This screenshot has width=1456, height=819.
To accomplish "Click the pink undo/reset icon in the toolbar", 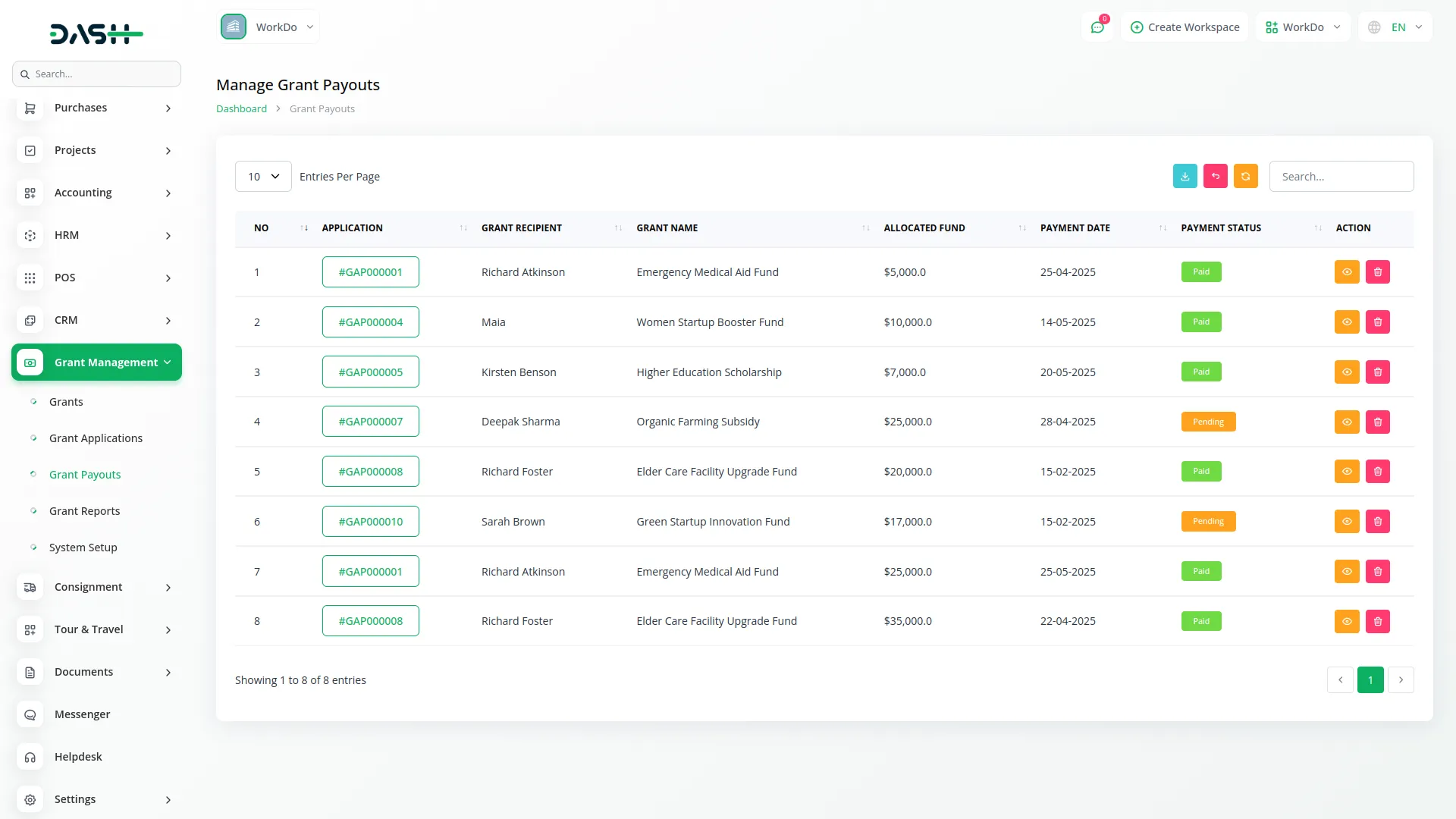I will click(1215, 176).
